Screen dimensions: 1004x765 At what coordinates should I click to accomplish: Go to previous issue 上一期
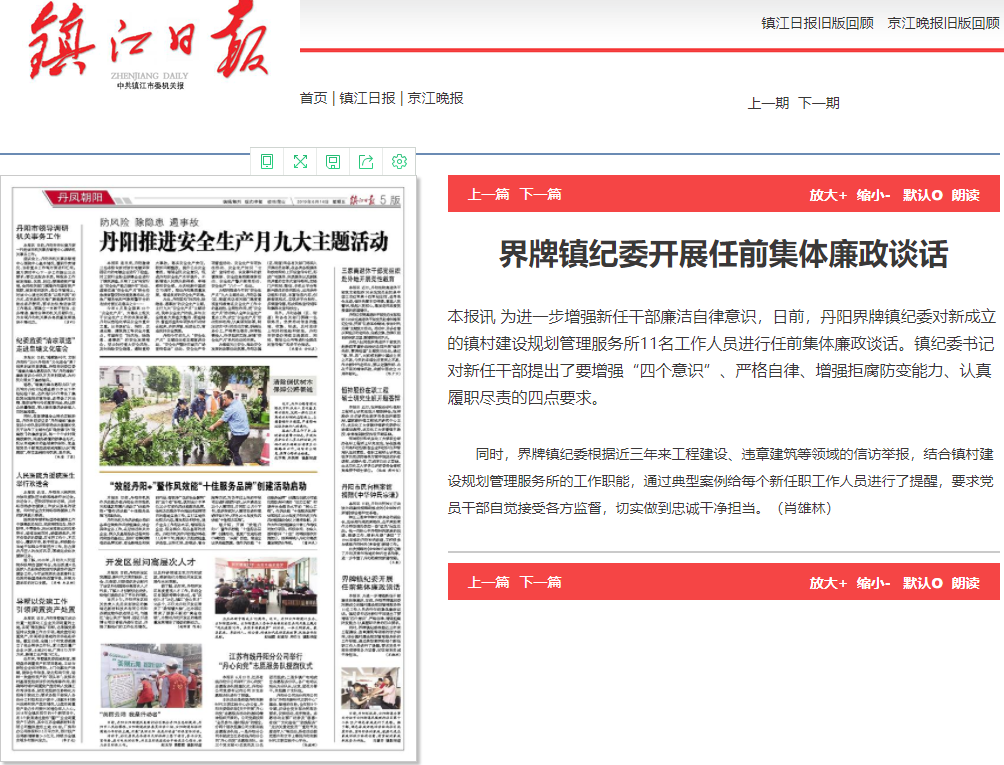click(x=768, y=103)
